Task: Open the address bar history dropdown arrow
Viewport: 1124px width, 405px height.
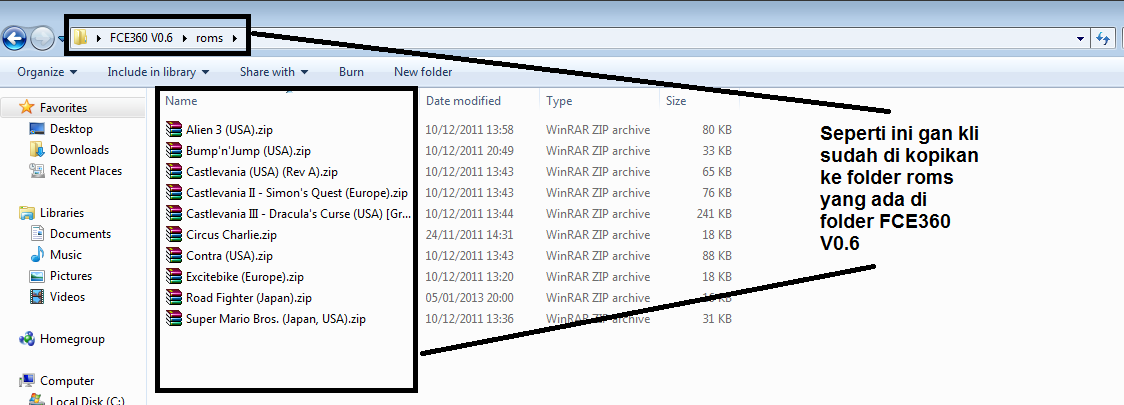Action: (x=1080, y=39)
